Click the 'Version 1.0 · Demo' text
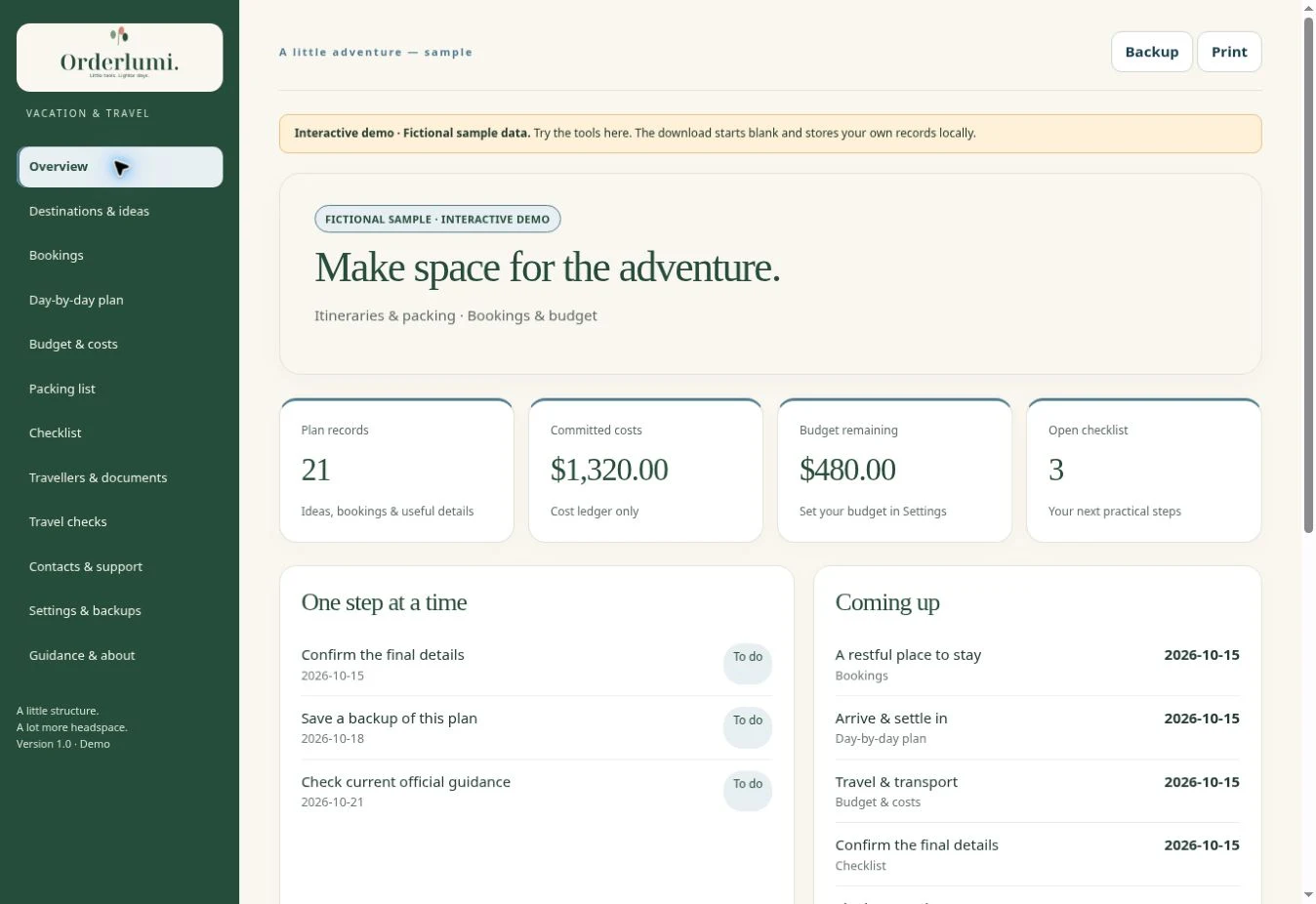The image size is (1316, 904). pyautogui.click(x=63, y=744)
